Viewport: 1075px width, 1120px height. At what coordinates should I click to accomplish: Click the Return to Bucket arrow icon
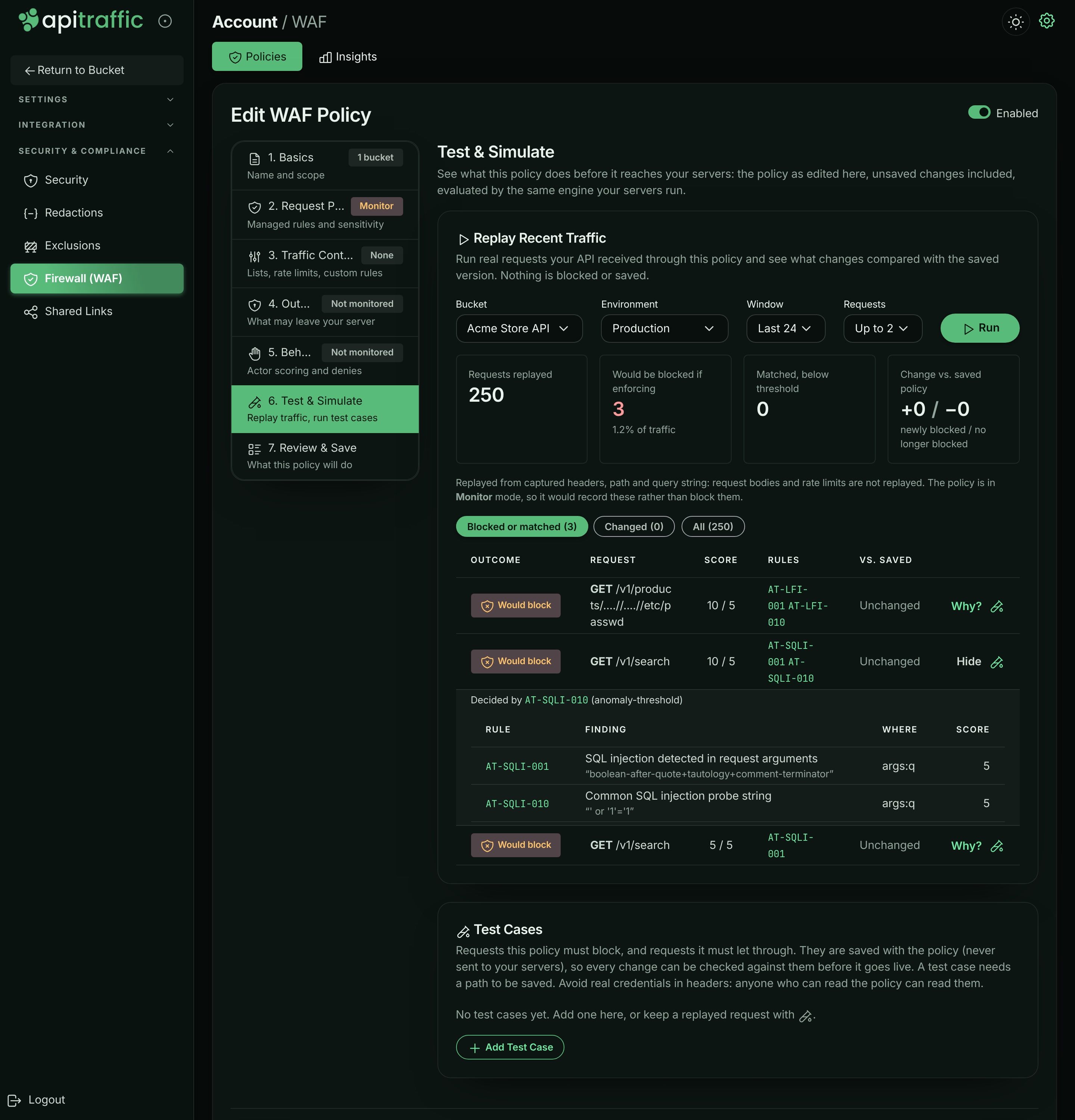tap(30, 71)
